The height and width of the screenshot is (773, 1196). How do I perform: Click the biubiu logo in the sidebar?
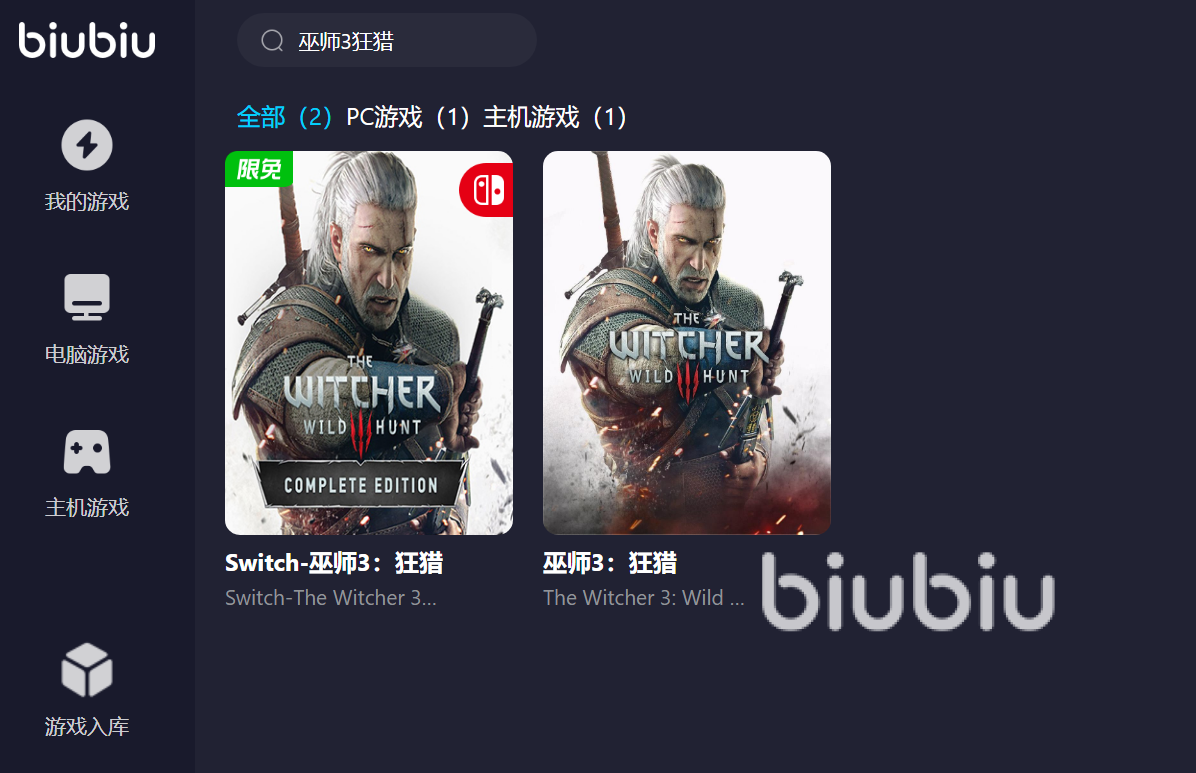click(87, 40)
